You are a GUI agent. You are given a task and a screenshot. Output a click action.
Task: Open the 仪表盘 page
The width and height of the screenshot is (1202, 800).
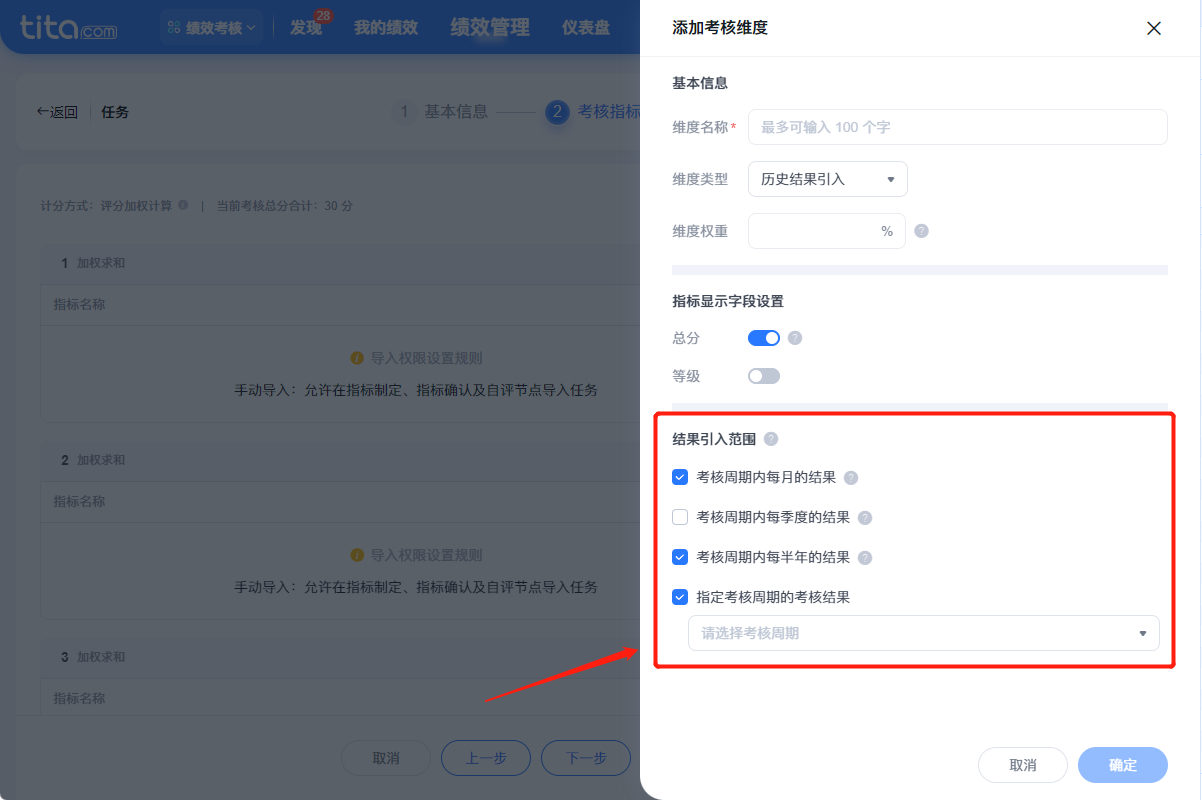click(x=586, y=27)
